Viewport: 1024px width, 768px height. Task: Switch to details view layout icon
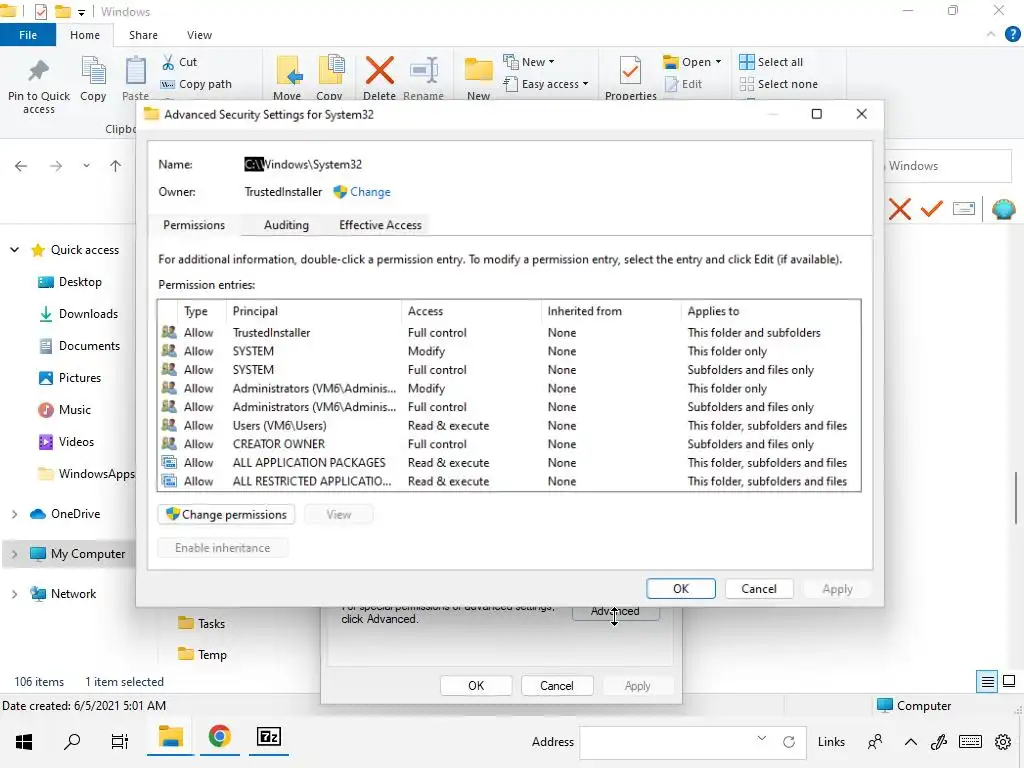coord(987,682)
